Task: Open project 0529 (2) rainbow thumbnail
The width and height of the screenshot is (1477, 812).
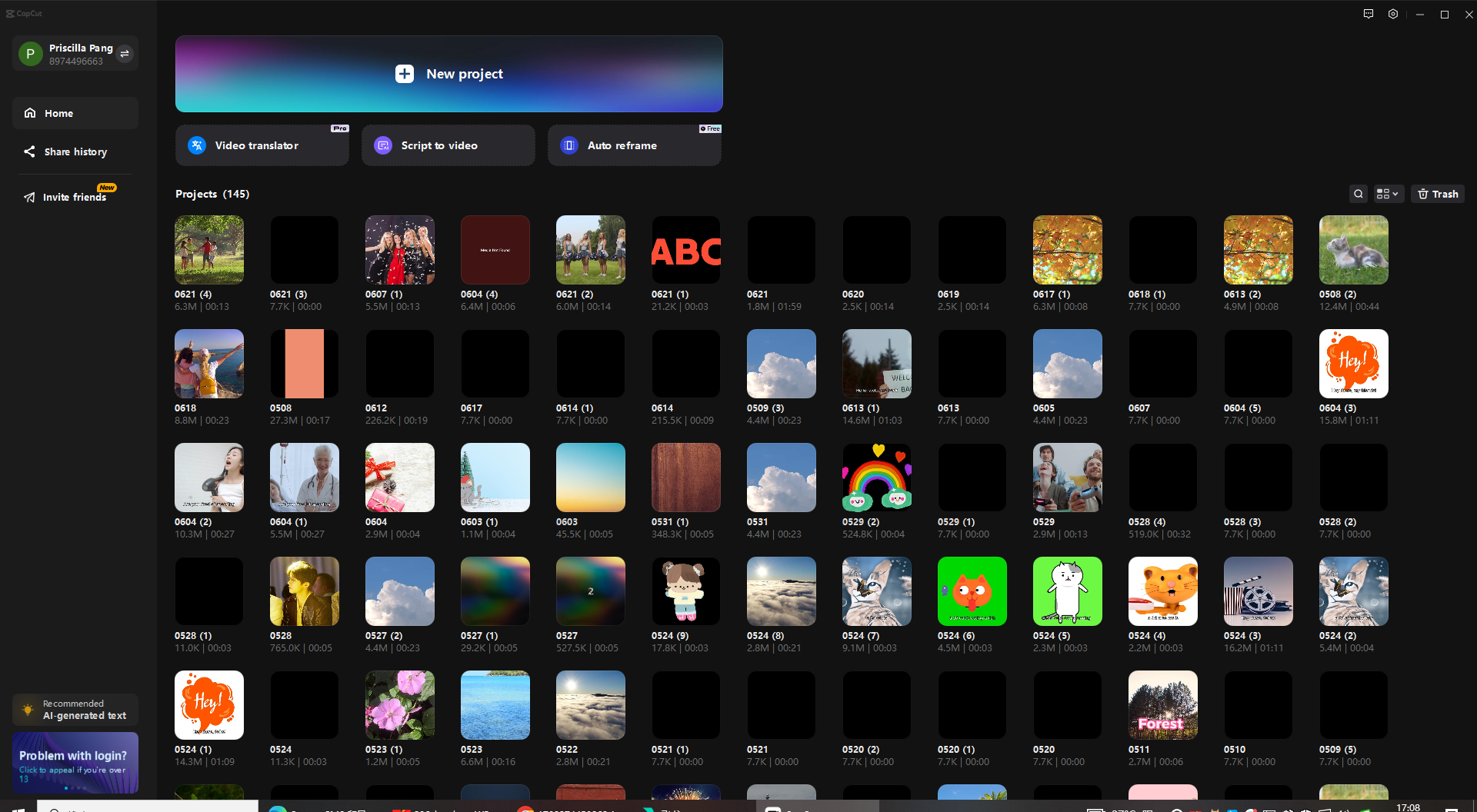Action: (x=877, y=478)
